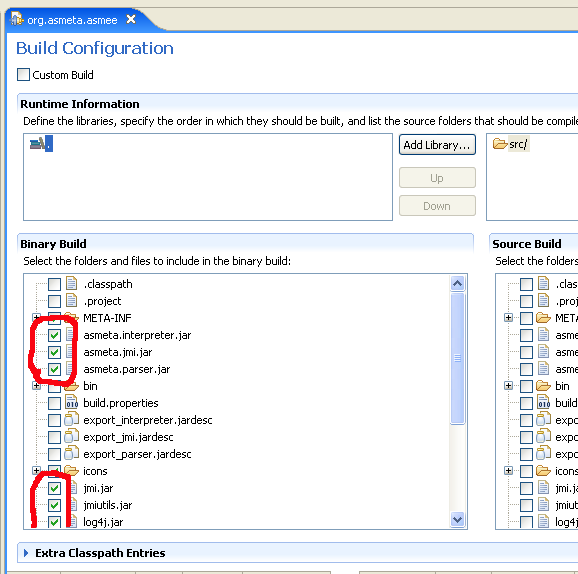Image resolution: width=578 pixels, height=574 pixels.
Task: Select asmeta.interpreter.jar entry in Binary Build
Action: tap(137, 335)
